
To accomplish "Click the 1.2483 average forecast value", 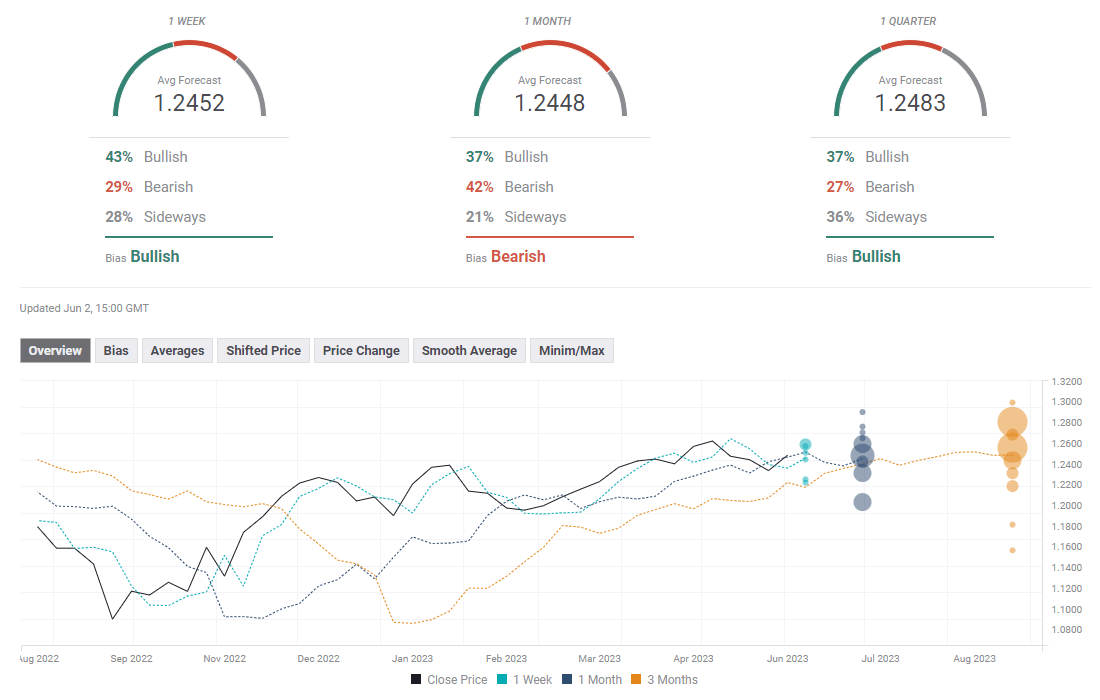I will click(x=910, y=103).
